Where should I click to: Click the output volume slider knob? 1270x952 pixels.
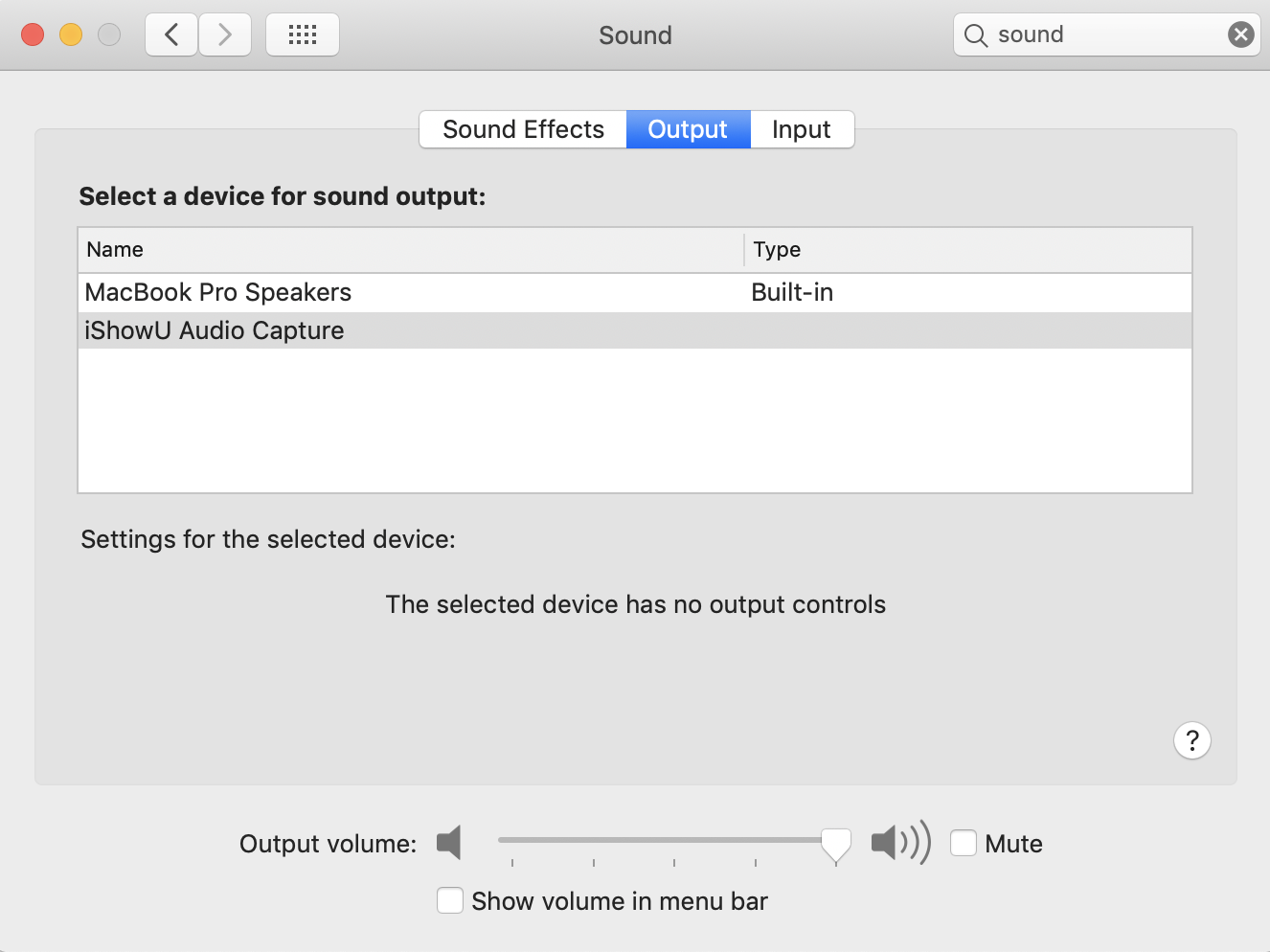pyautogui.click(x=835, y=844)
